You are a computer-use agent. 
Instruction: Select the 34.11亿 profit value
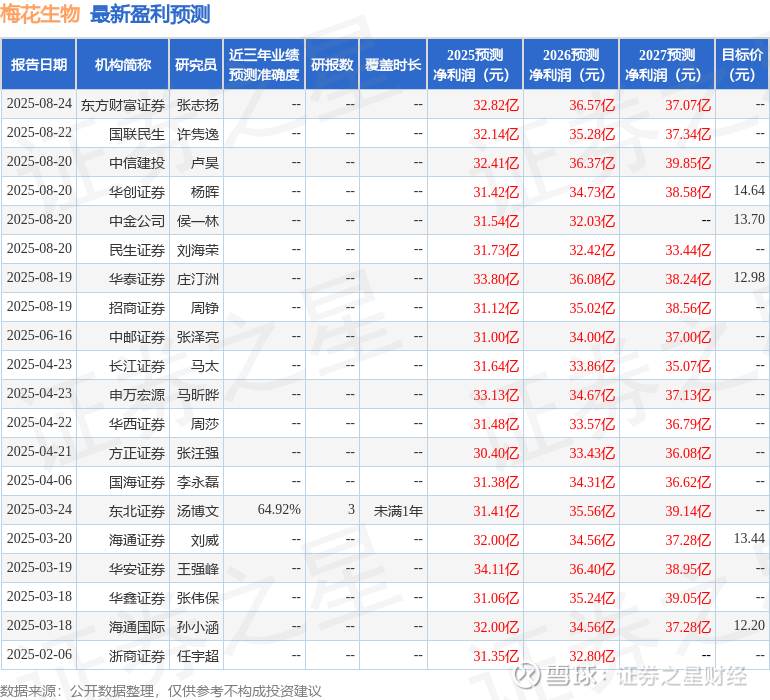pyautogui.click(x=496, y=569)
